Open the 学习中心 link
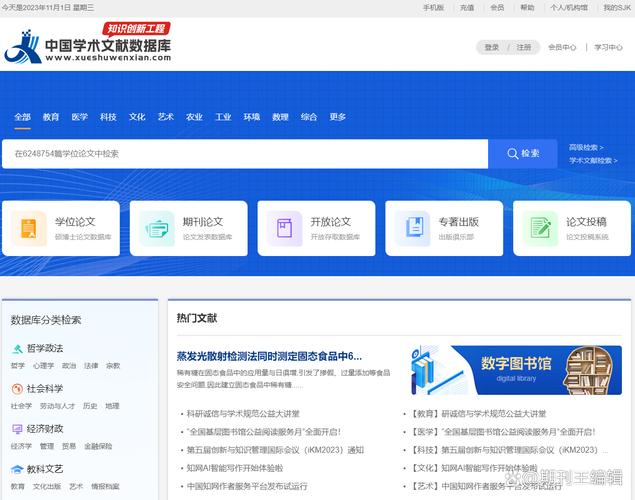Screen dimensions: 635x500 tap(608, 47)
